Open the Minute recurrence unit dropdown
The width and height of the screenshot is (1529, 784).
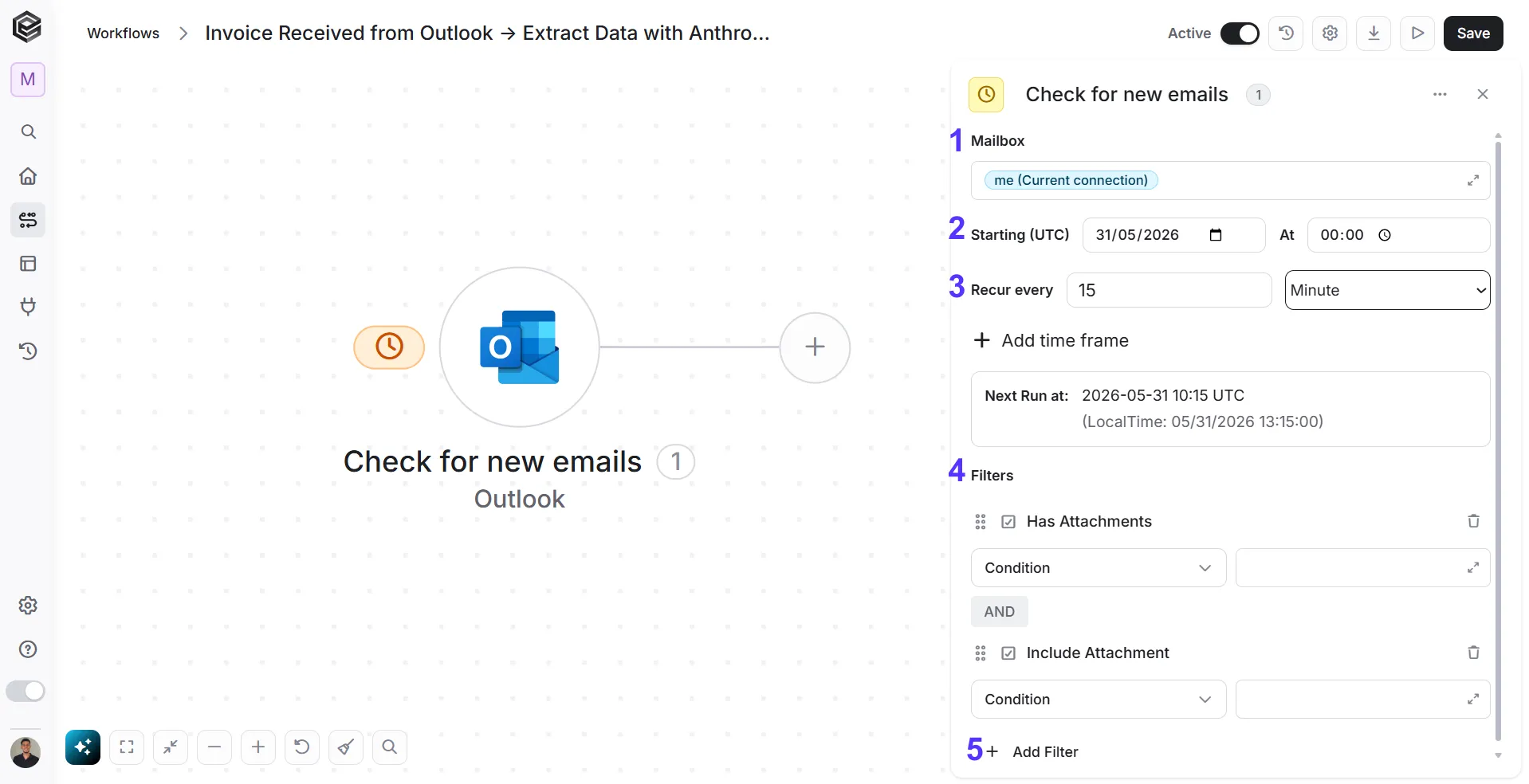pyautogui.click(x=1387, y=290)
